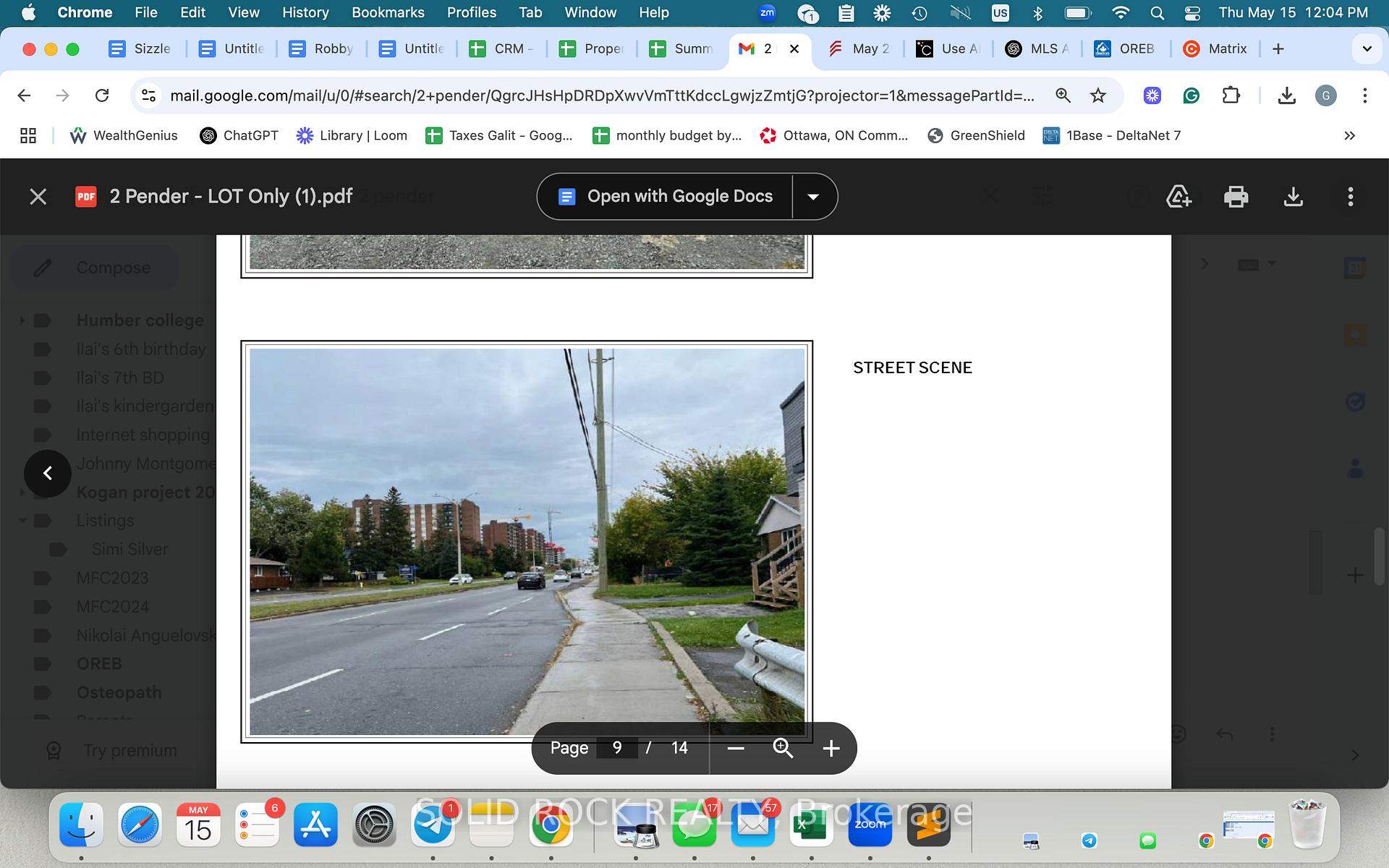
Task: Open Chrome downloads icon
Action: [1286, 95]
